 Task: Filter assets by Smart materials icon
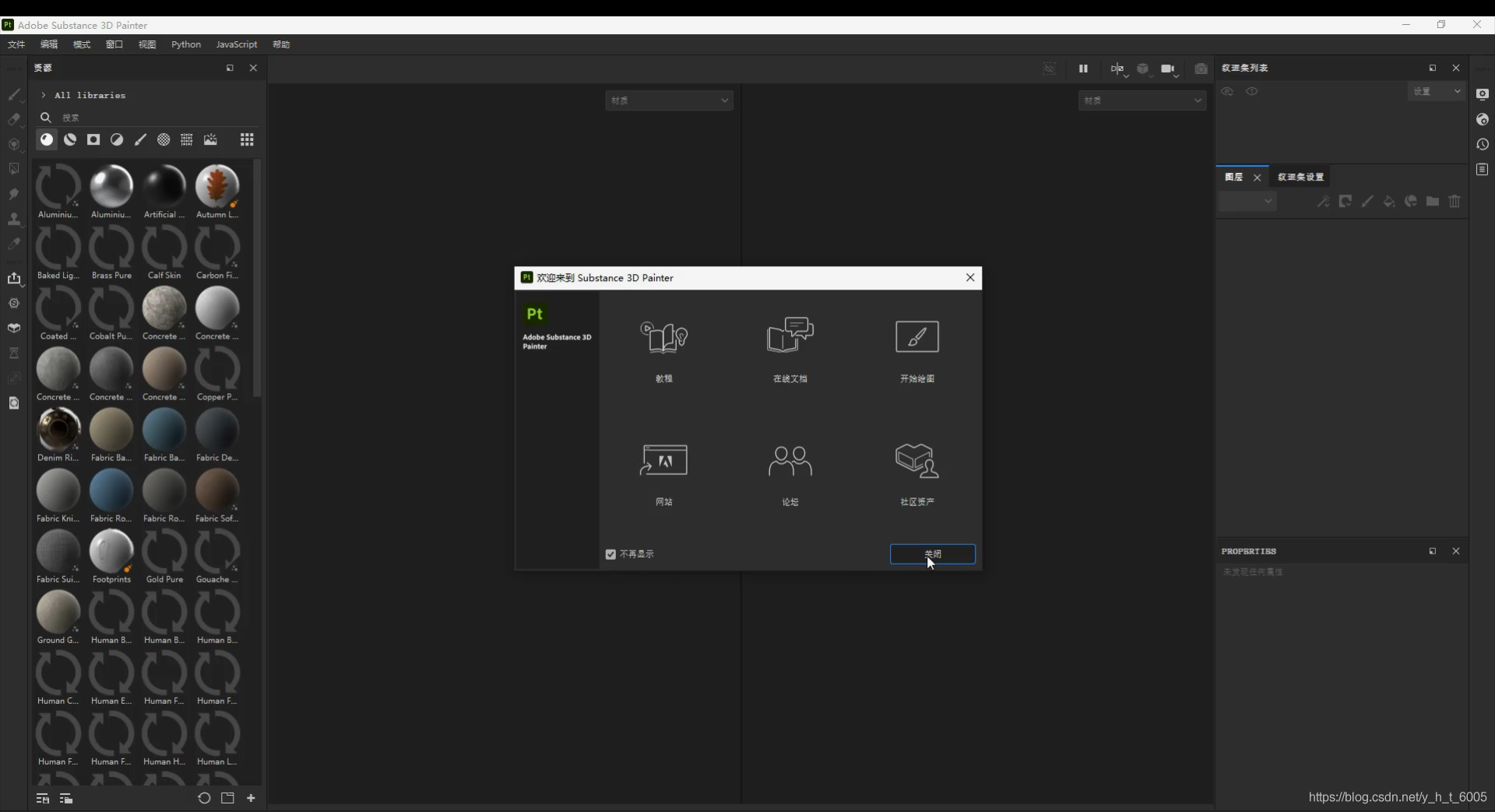point(70,139)
